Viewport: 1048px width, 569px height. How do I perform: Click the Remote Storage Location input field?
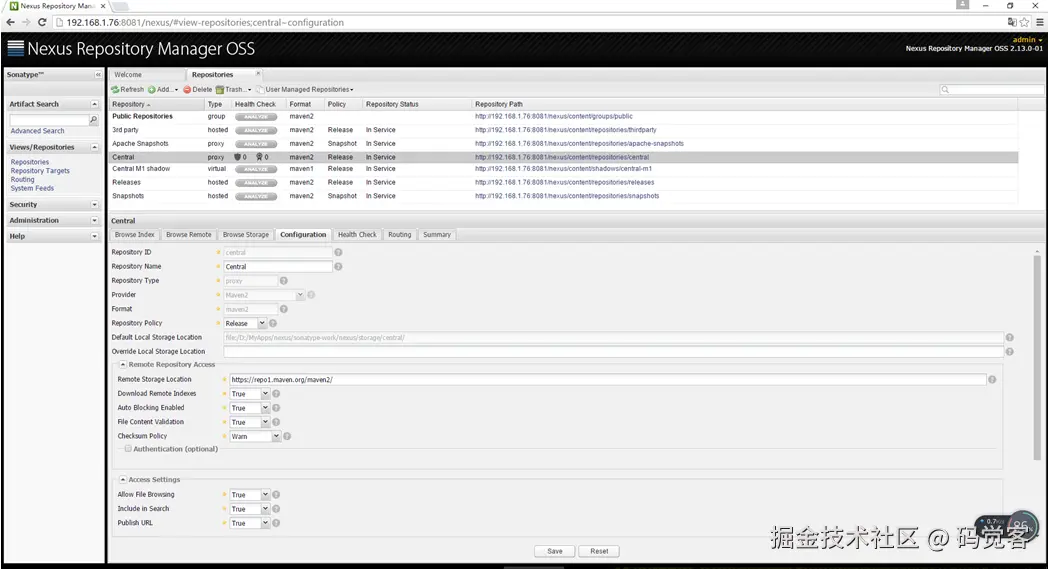(608, 380)
